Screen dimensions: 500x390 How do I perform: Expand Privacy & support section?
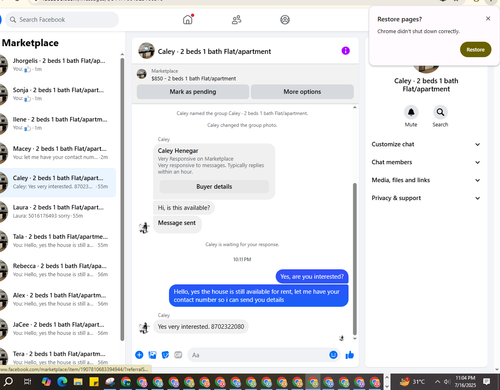click(426, 198)
